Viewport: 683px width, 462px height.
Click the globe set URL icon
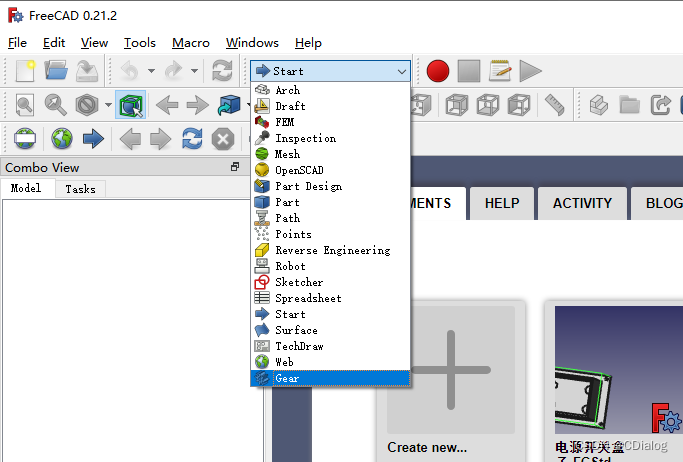62,139
